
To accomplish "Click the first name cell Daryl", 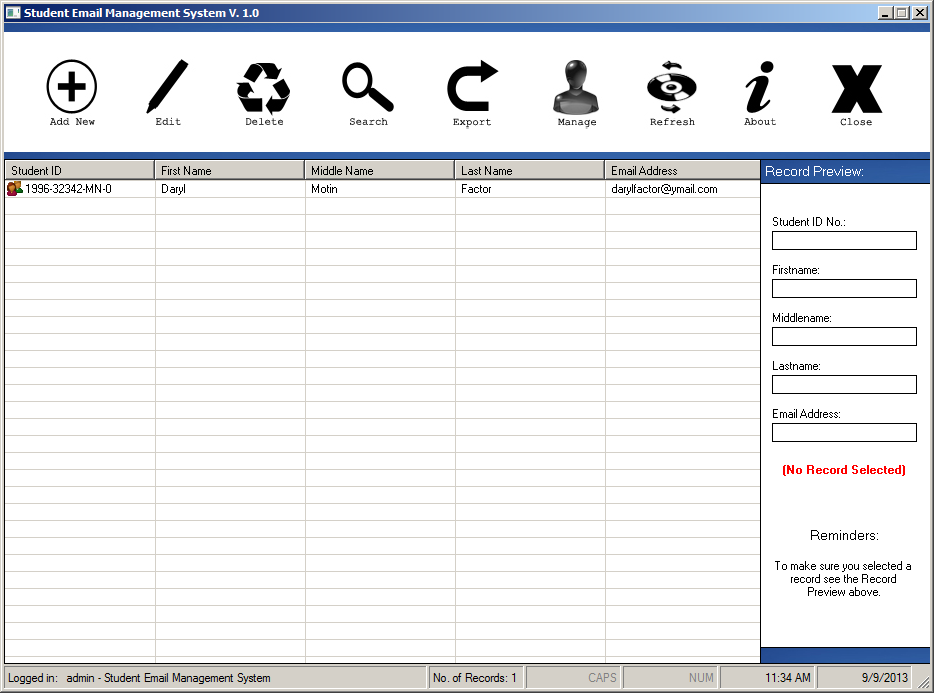I will click(x=173, y=189).
